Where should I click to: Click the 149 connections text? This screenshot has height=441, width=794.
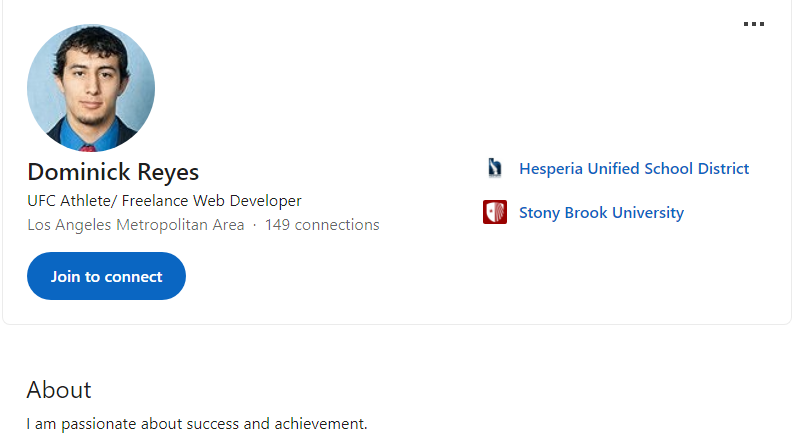322,225
